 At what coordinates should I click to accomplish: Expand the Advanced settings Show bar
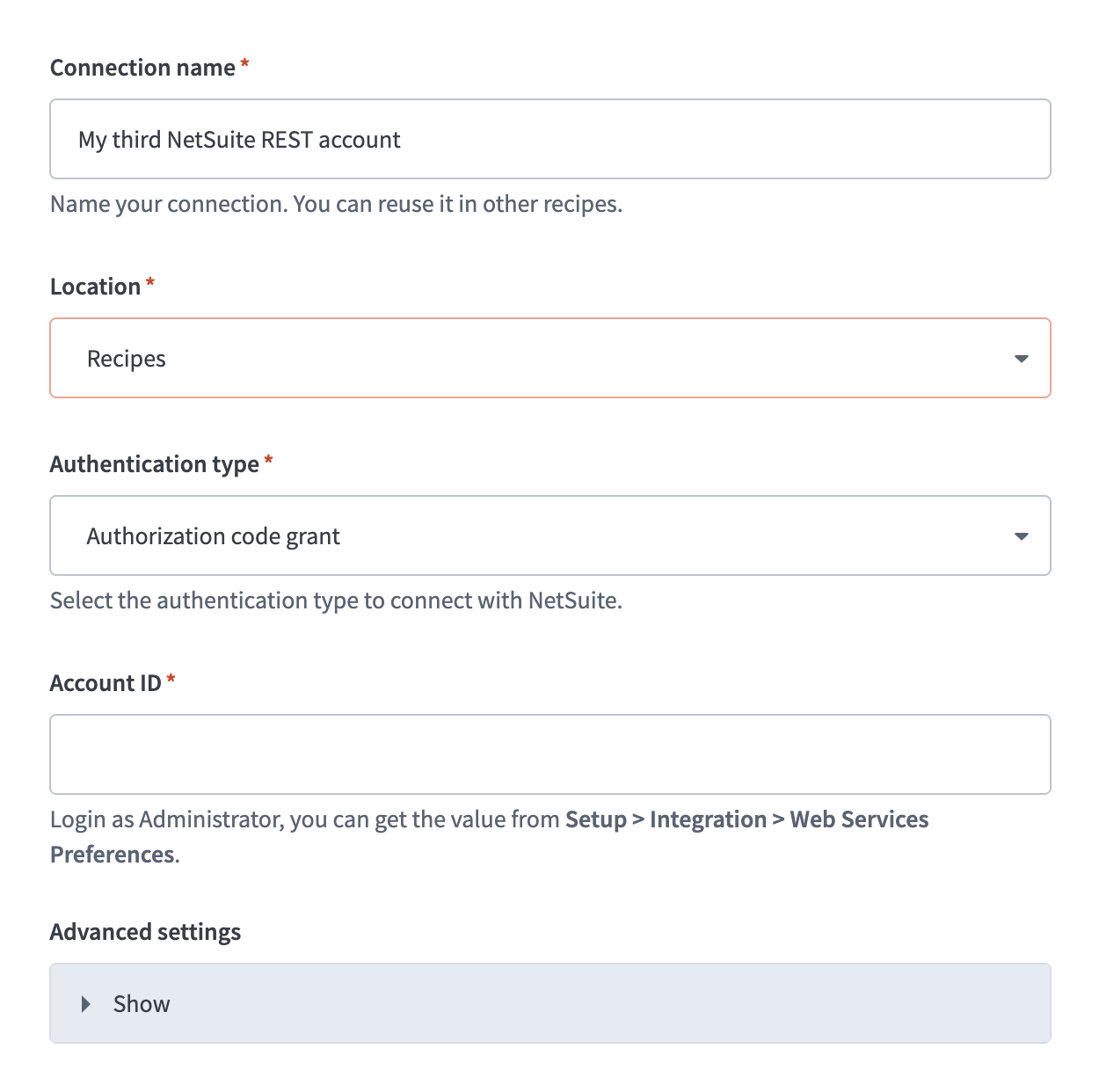click(549, 1003)
